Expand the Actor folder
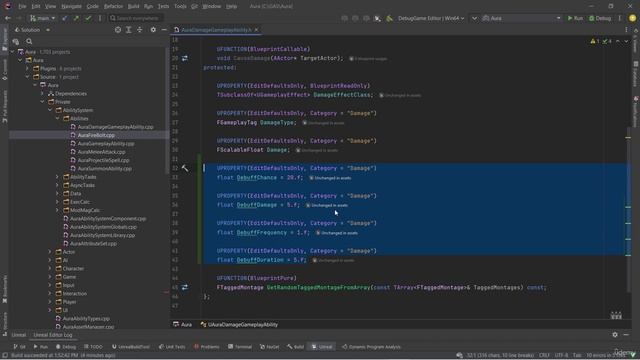 [x=50, y=252]
